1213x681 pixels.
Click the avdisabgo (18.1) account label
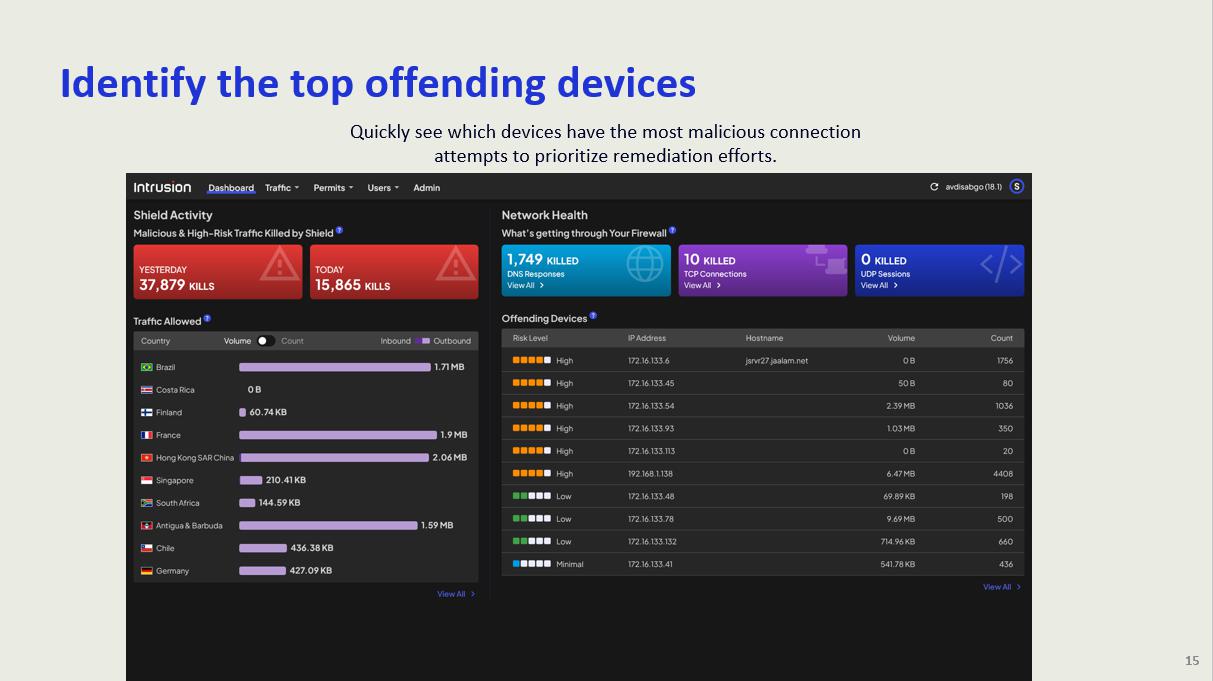[x=973, y=187]
